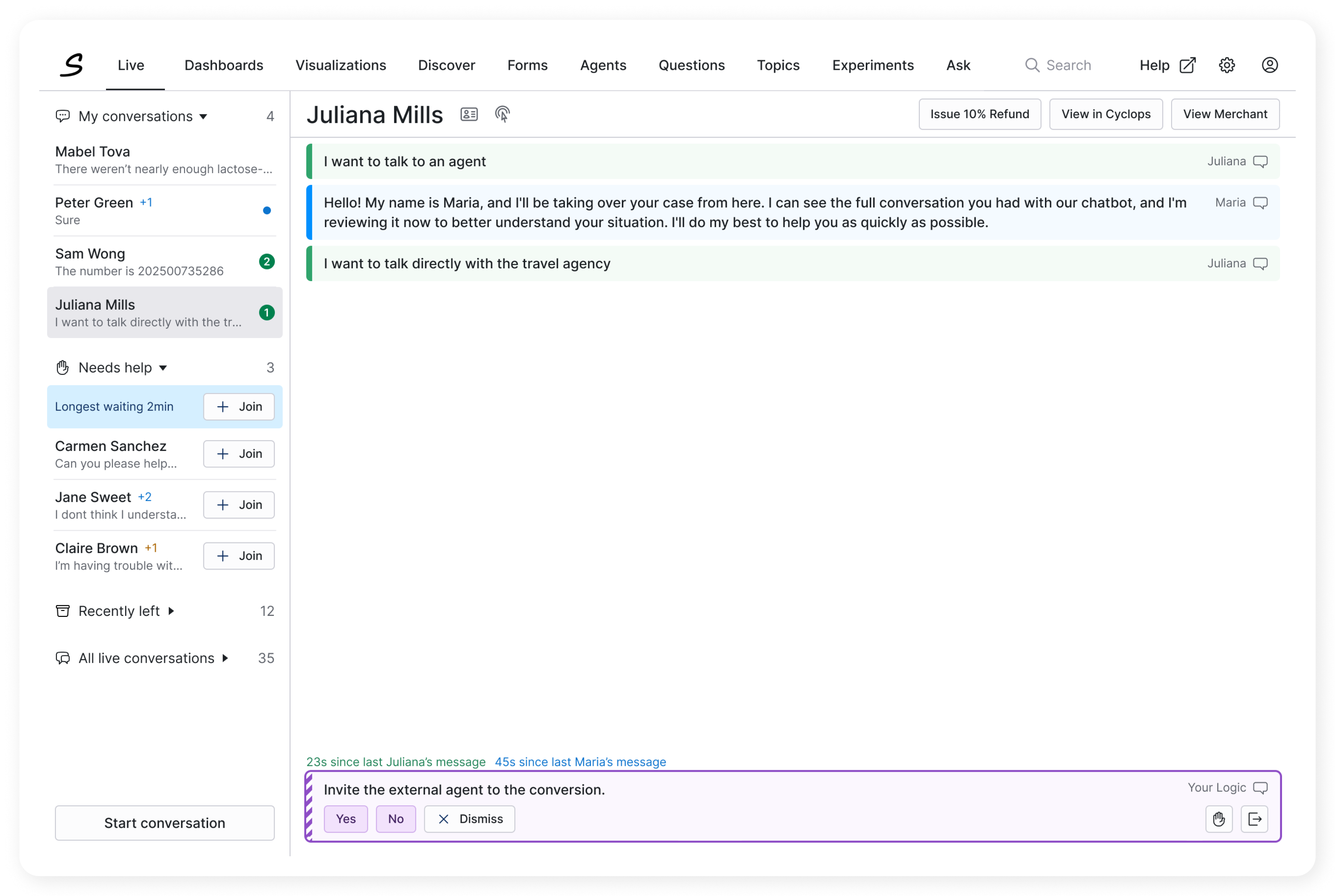Expand the Recently left section

point(171,611)
